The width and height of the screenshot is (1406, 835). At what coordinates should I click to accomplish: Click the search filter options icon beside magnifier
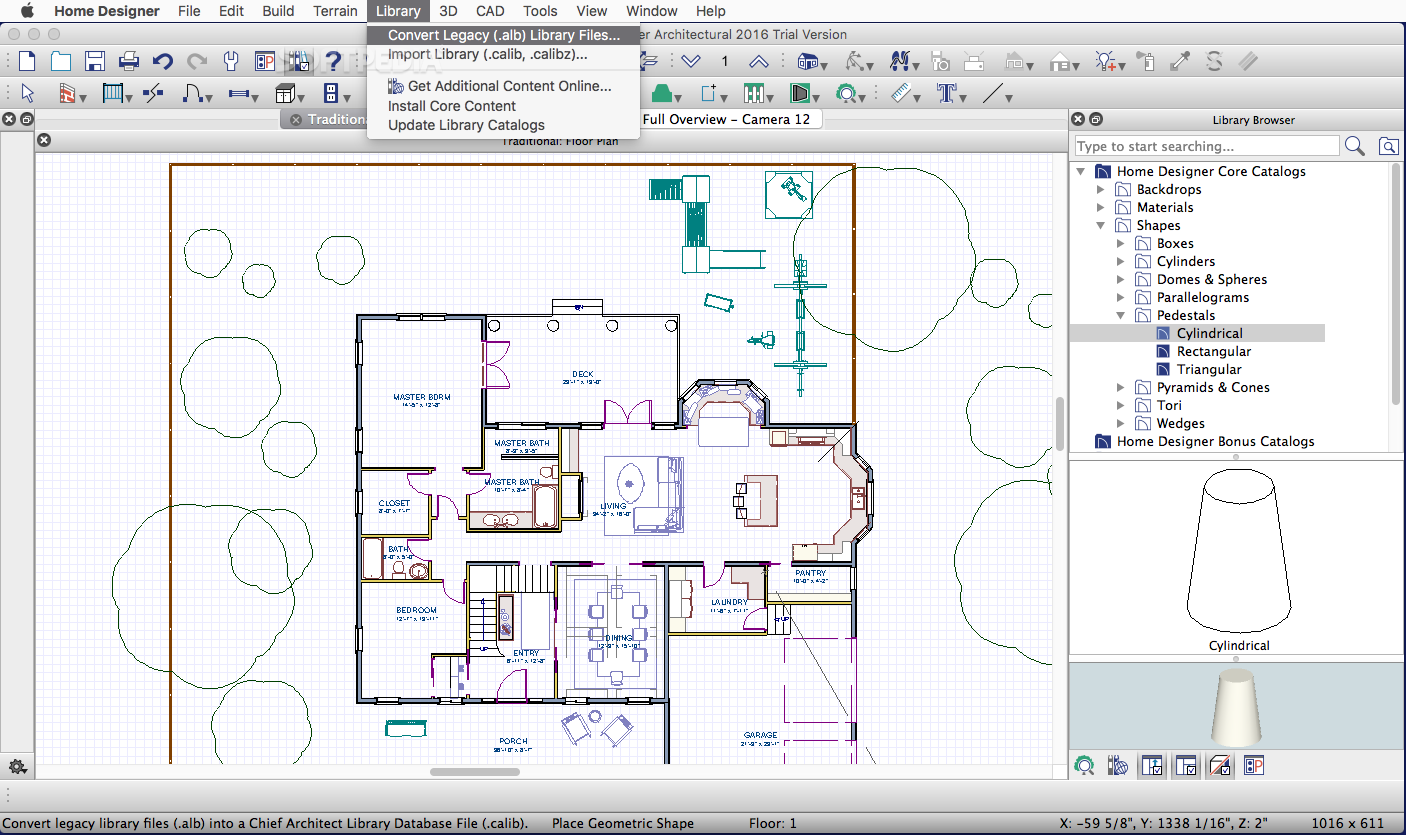pos(1389,146)
